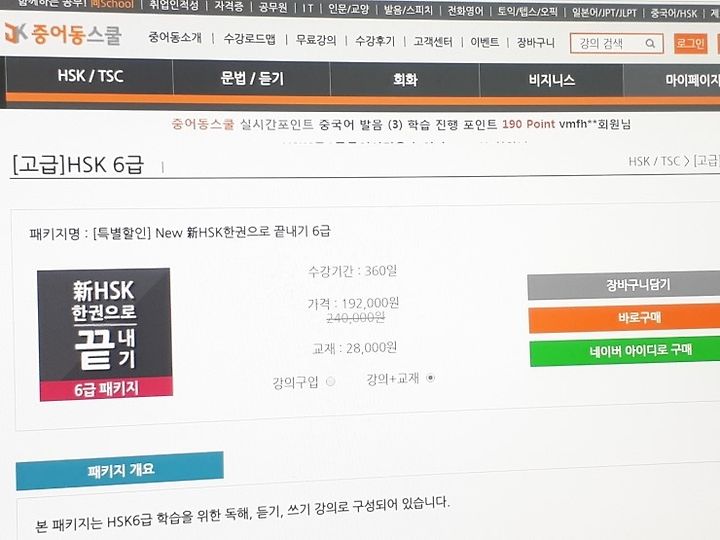Screen dimensions: 720x540
Task: Open the 수강로드맵 link
Action: click(250, 39)
